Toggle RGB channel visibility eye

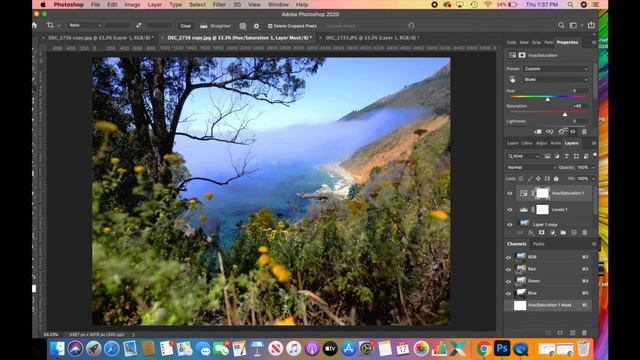click(x=509, y=258)
